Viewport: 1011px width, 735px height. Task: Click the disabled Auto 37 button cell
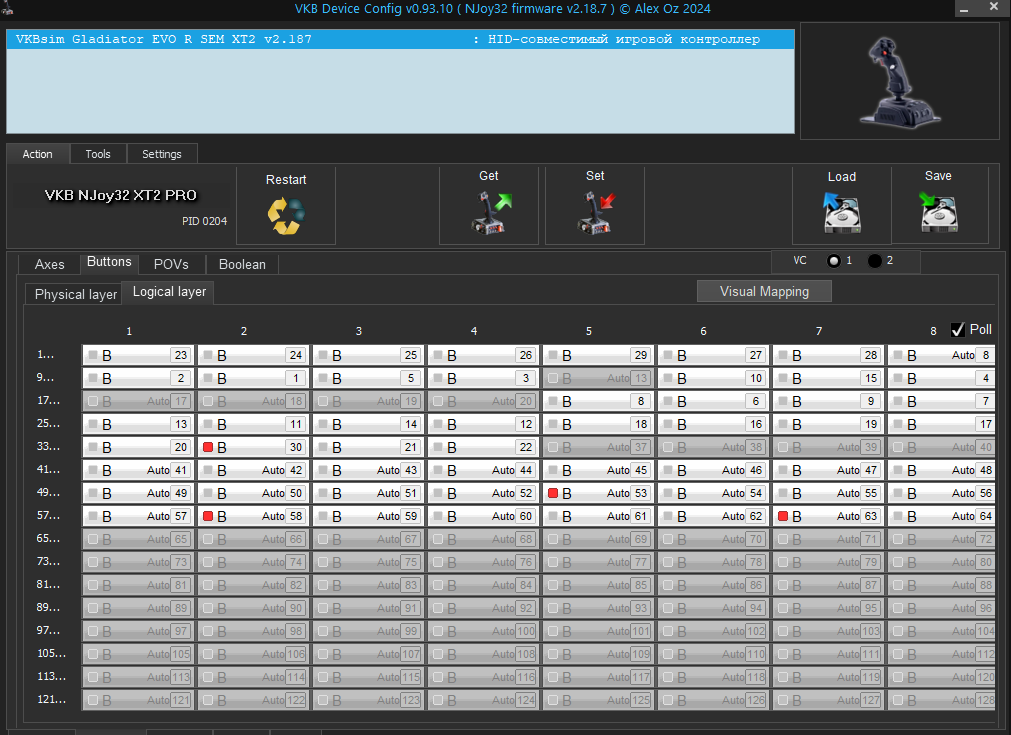[x=598, y=447]
